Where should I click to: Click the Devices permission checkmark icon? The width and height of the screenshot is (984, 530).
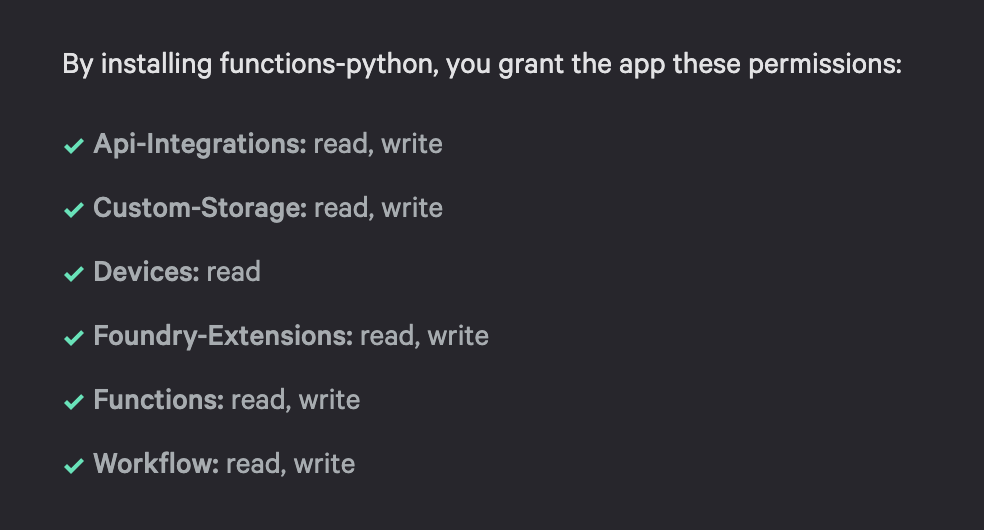tap(73, 274)
